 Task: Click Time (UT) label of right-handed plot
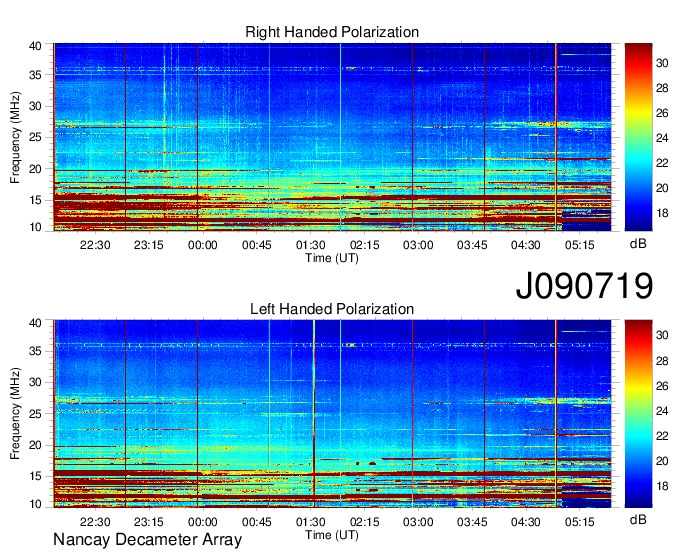pyautogui.click(x=332, y=258)
